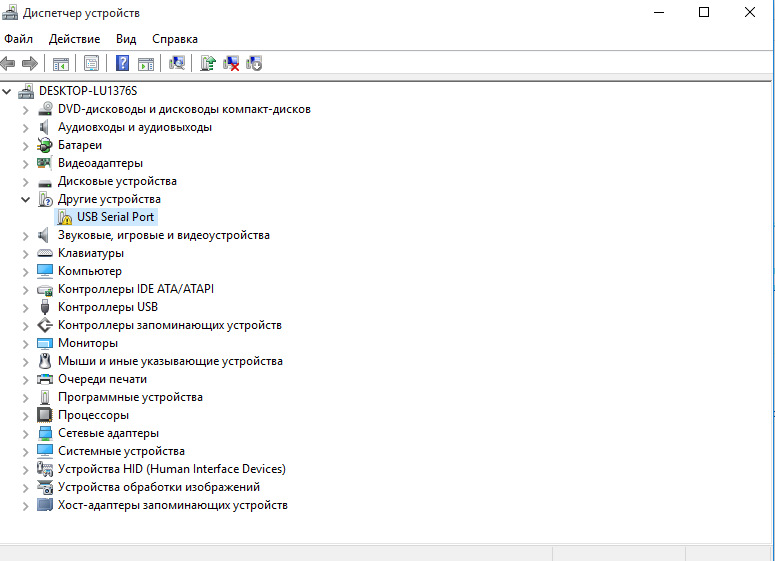Viewport: 775px width, 561px height.
Task: Click the Device Manager title bar icon
Action: pos(10,12)
